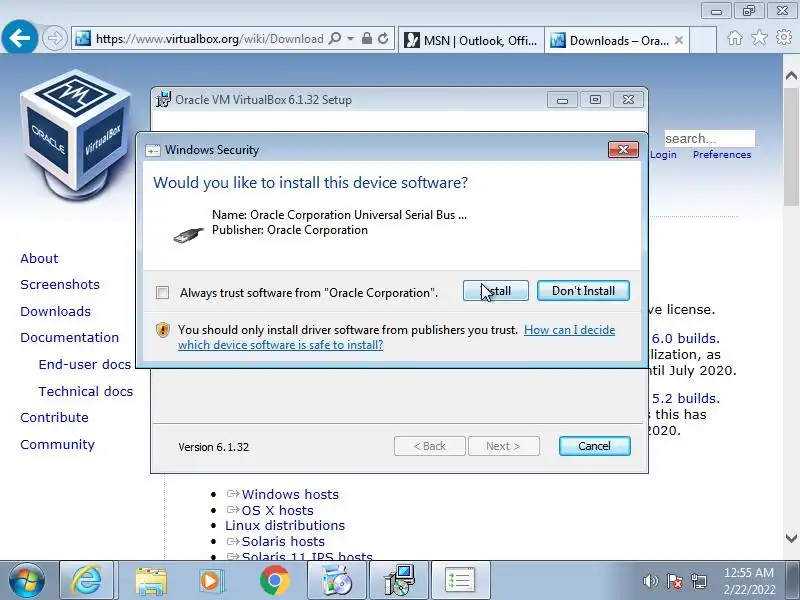Open the 6.0 builds link
The height and width of the screenshot is (600, 800).
click(686, 338)
